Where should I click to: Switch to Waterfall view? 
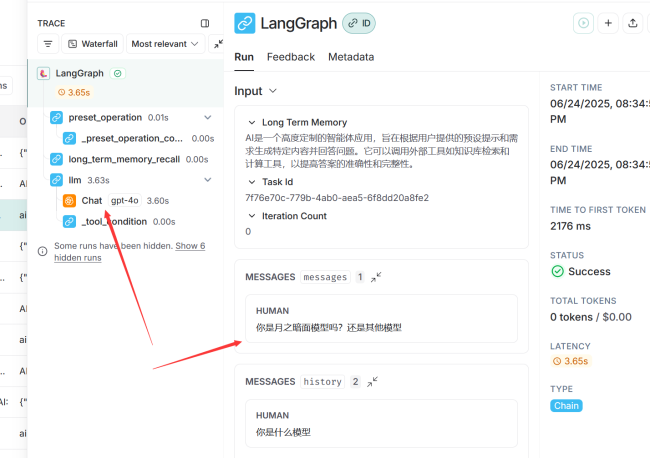[x=93, y=44]
